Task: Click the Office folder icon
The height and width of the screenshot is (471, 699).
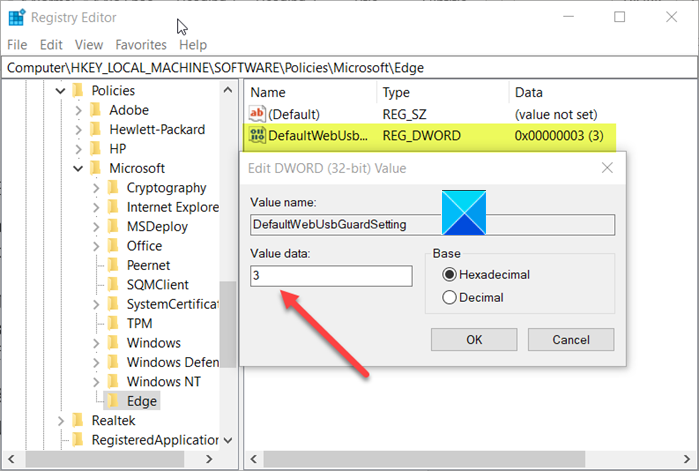Action: [x=113, y=246]
